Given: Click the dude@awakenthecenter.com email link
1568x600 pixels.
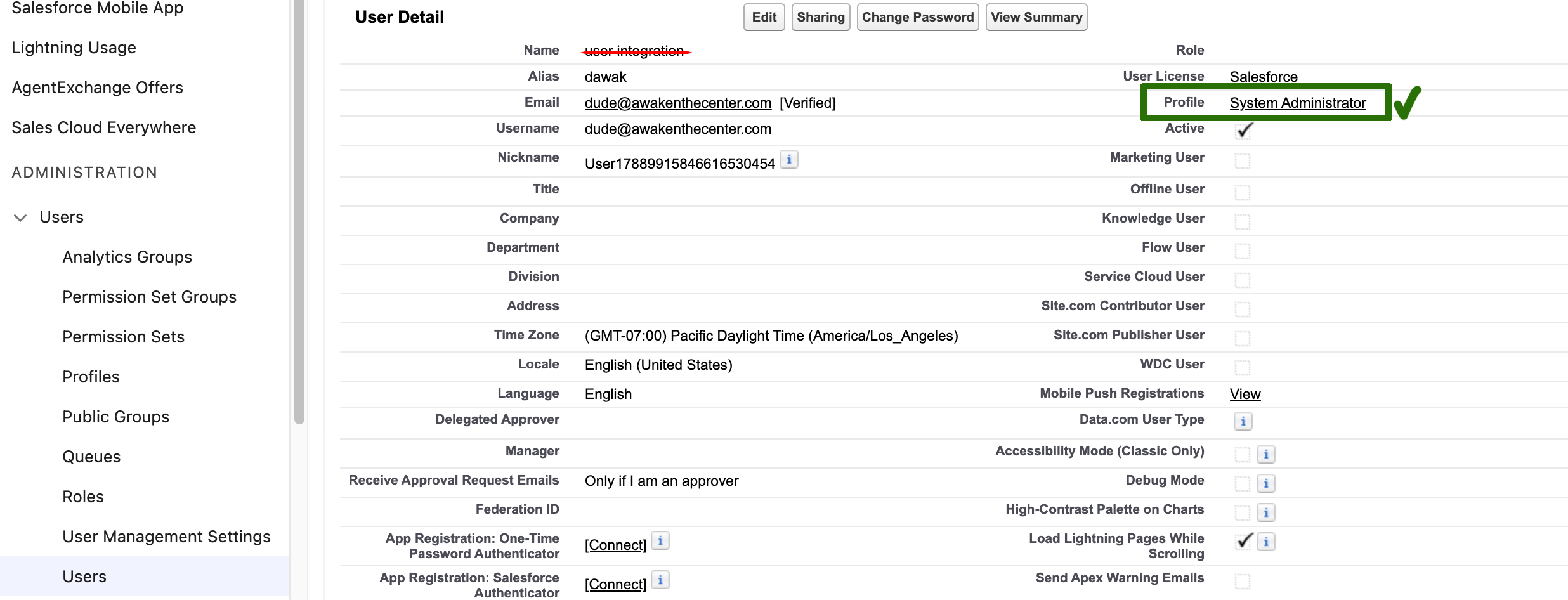Looking at the screenshot, I should 678,103.
